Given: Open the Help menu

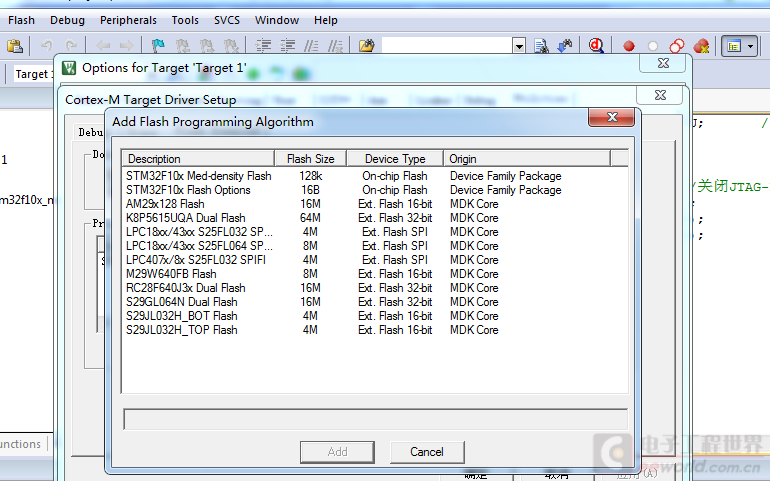Looking at the screenshot, I should [326, 20].
